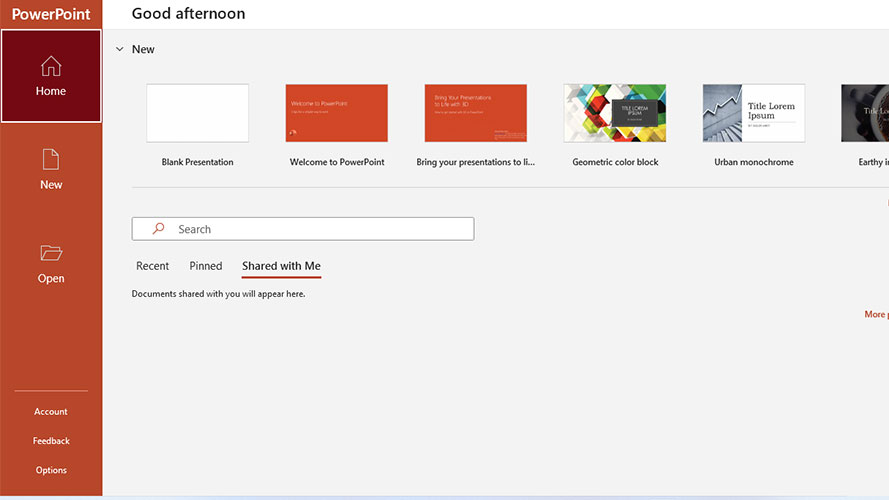Screen dimensions: 889x500
Task: Choose the Geometric color block template
Action: (615, 113)
